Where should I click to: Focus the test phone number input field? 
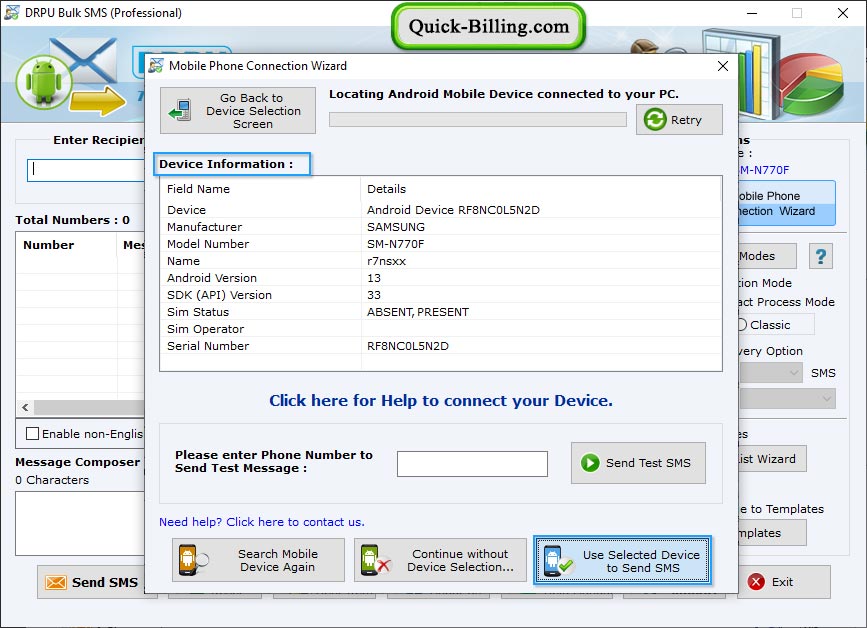click(472, 463)
